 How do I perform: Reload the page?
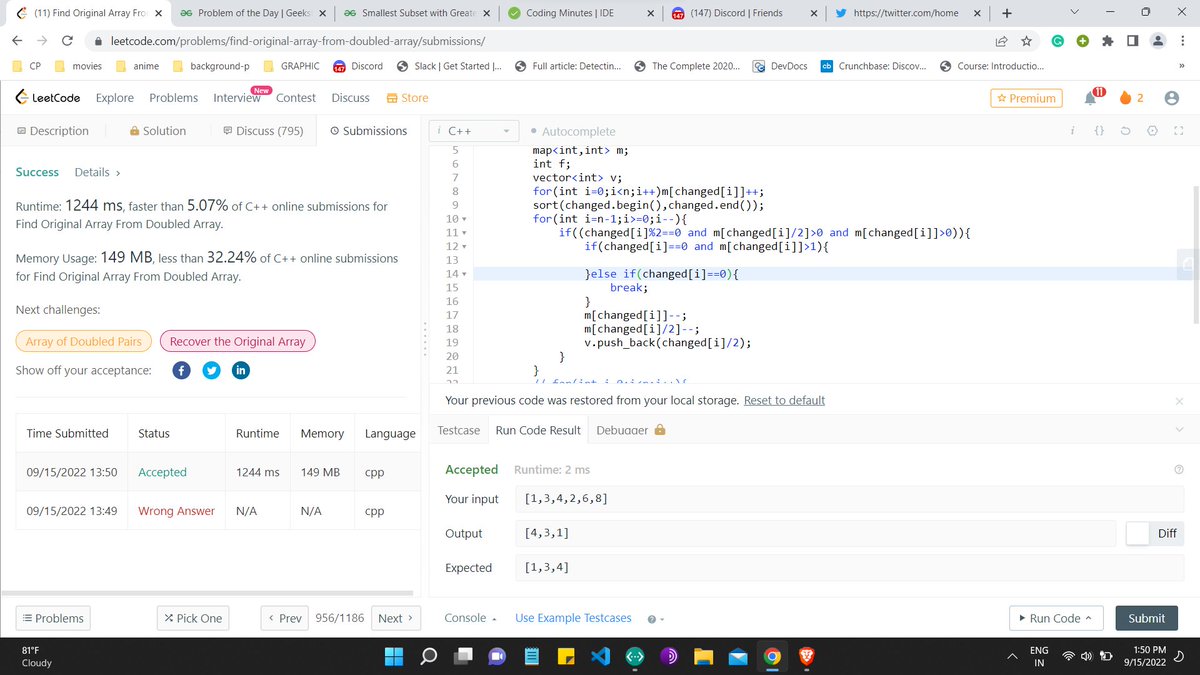tap(67, 41)
